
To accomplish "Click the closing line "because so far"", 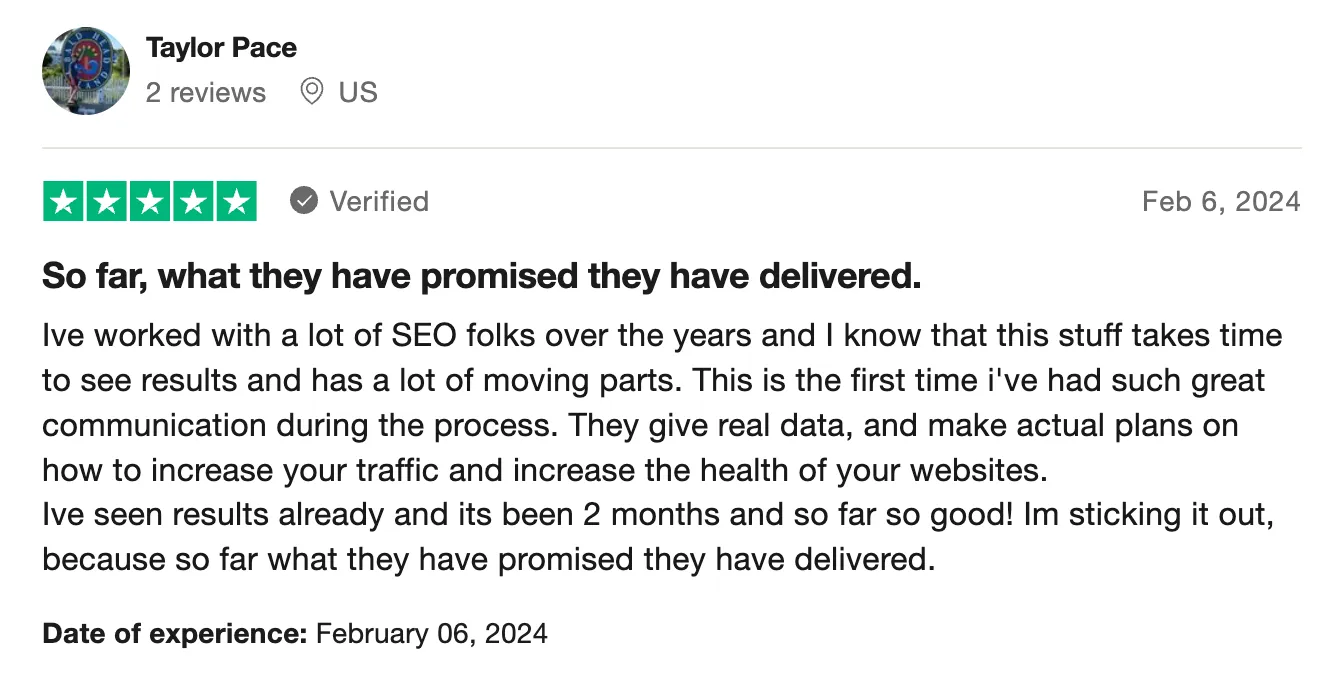I will pos(488,558).
